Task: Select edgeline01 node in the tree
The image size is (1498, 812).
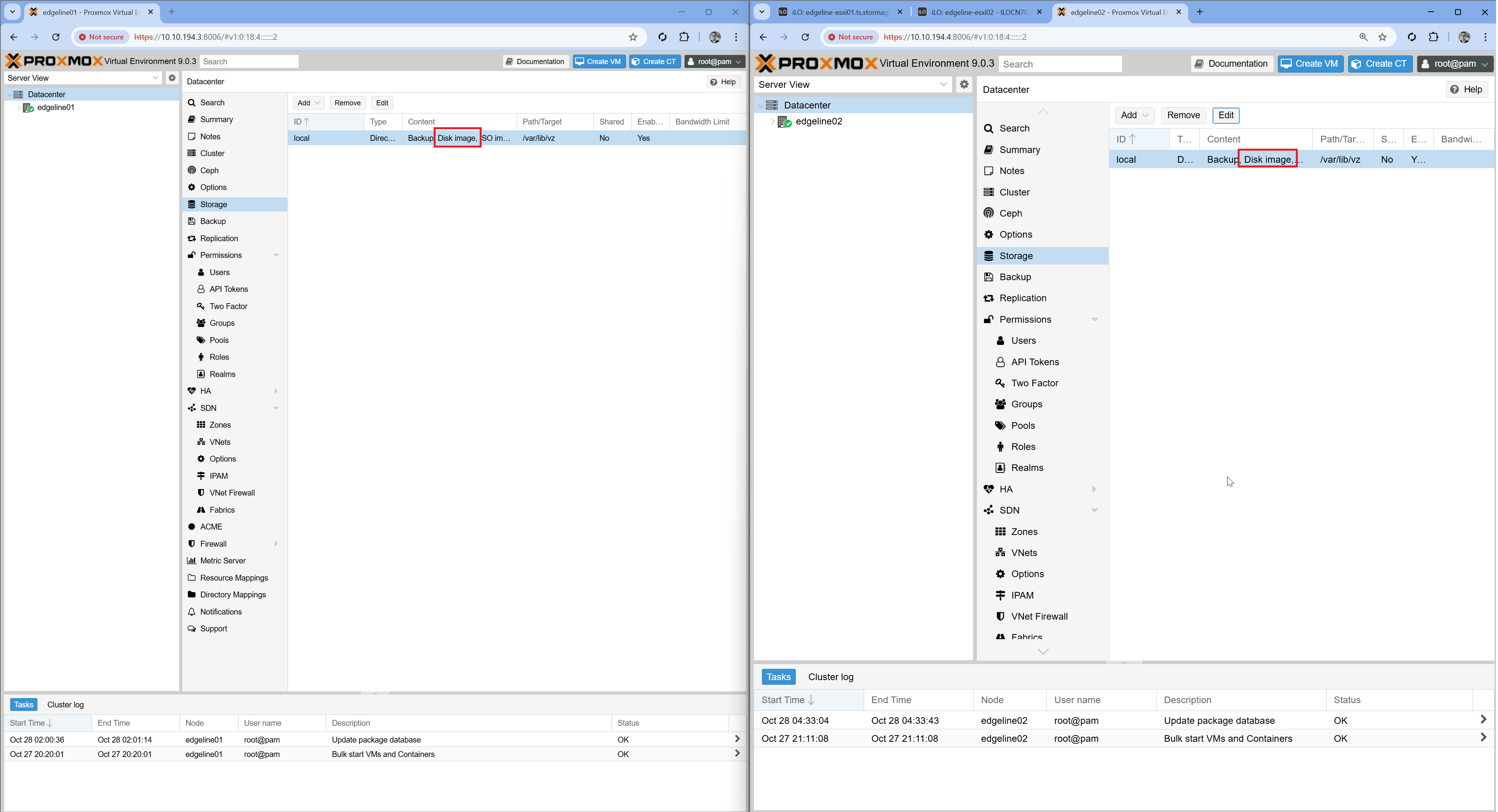Action: 55,108
